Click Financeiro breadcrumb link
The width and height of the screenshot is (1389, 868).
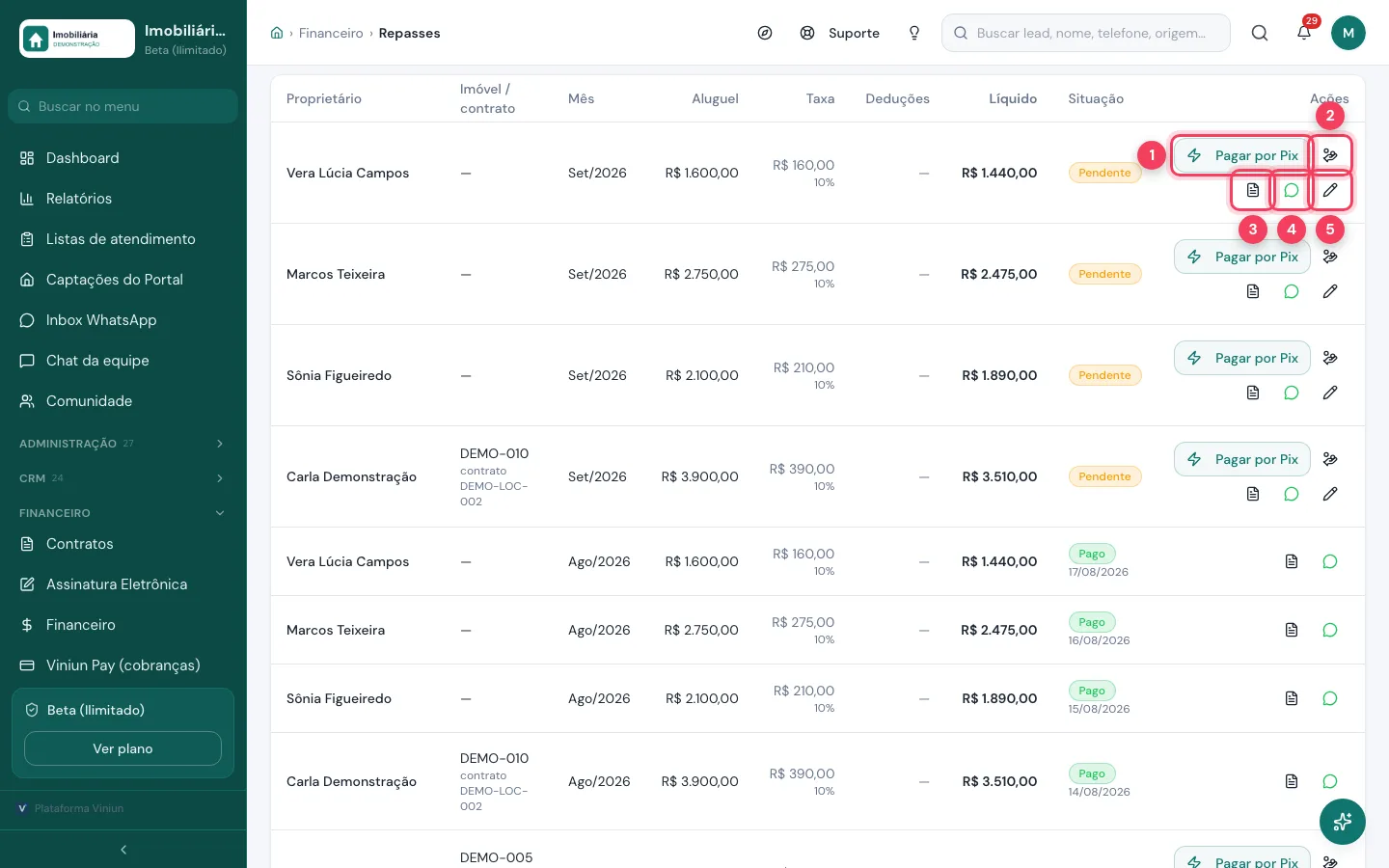331,33
